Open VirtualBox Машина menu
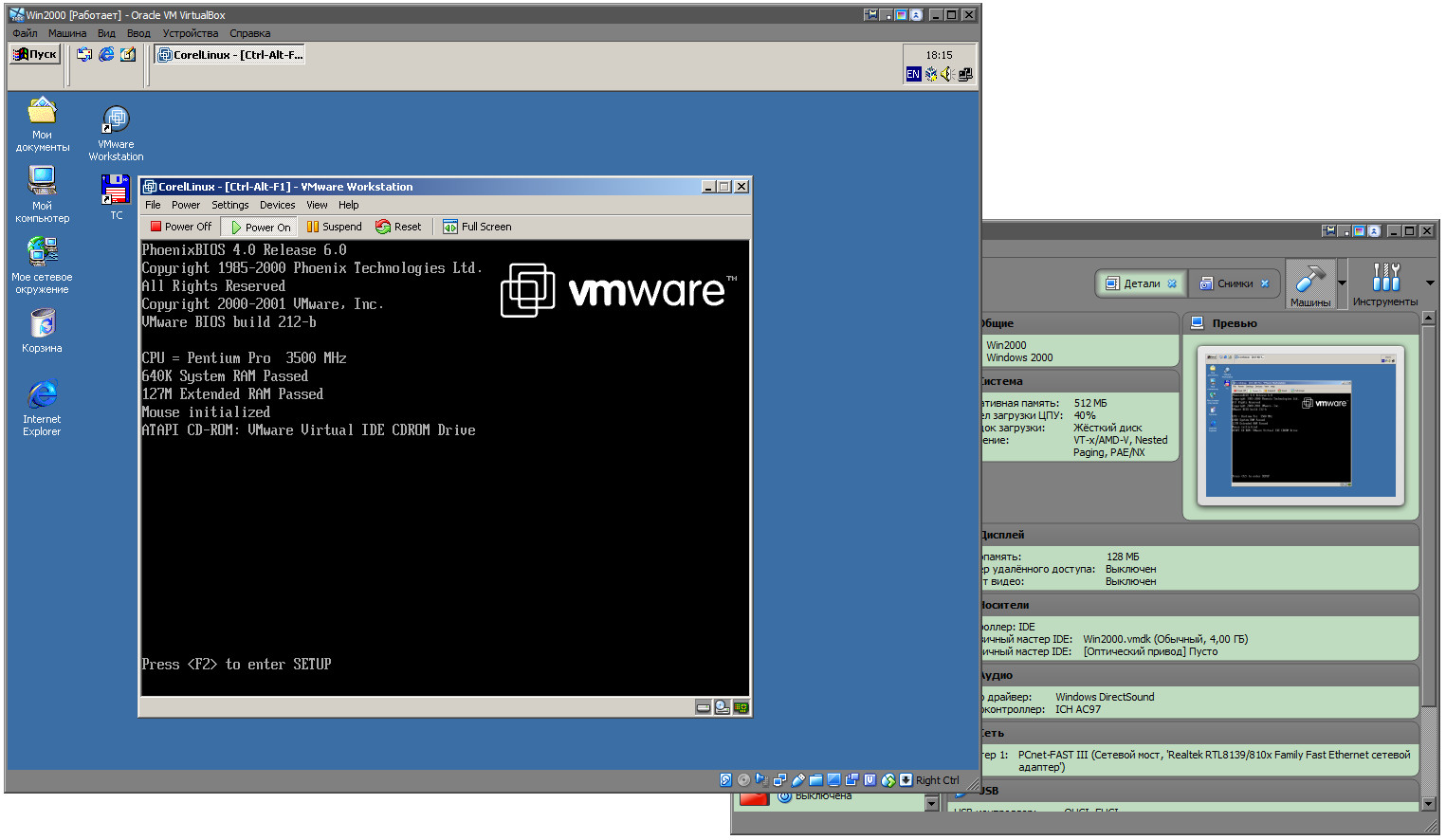Viewport: 1446px width, 840px height. tap(67, 33)
